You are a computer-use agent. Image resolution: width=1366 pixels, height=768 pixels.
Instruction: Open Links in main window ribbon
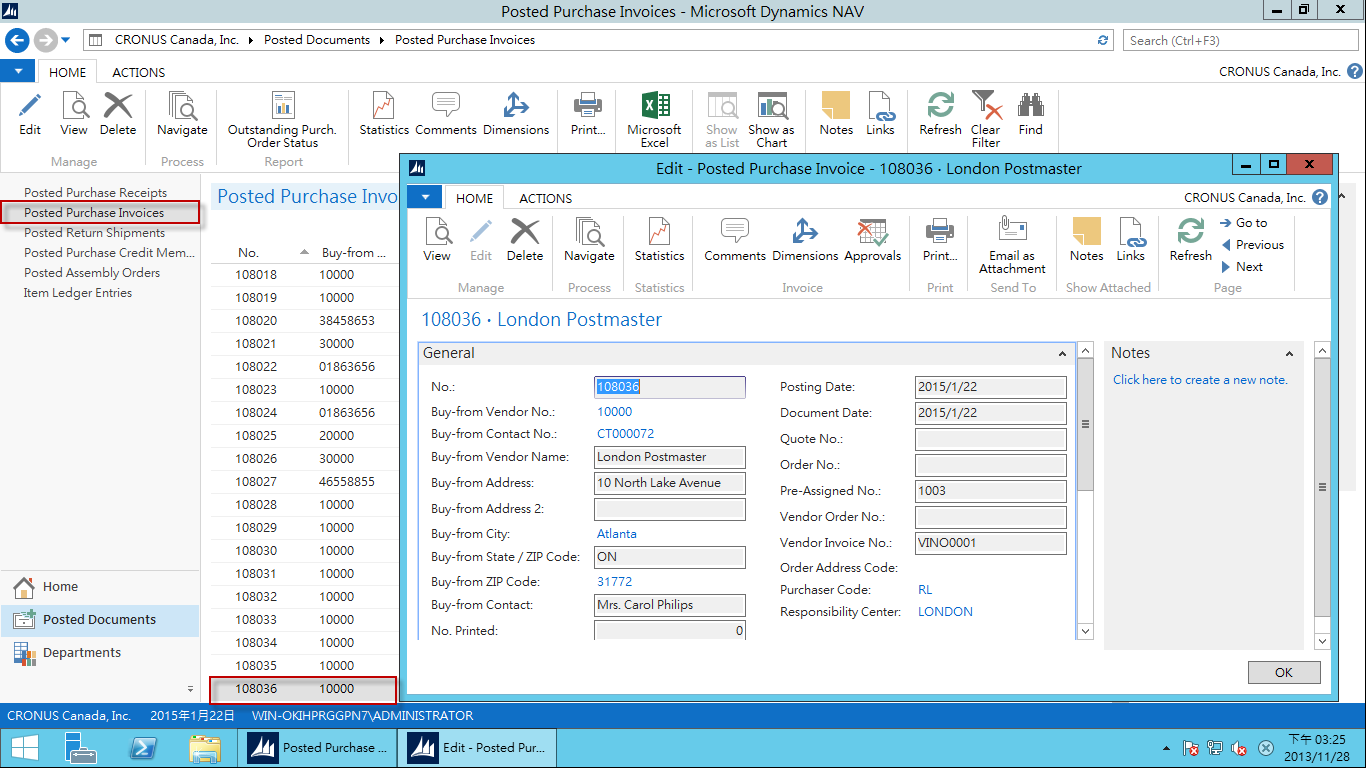(x=881, y=114)
